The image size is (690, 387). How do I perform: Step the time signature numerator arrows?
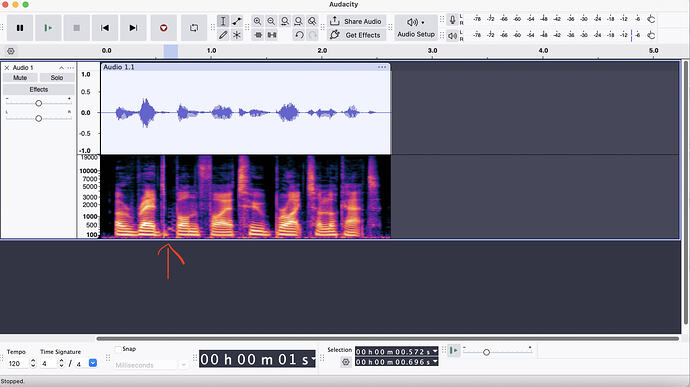(62, 363)
